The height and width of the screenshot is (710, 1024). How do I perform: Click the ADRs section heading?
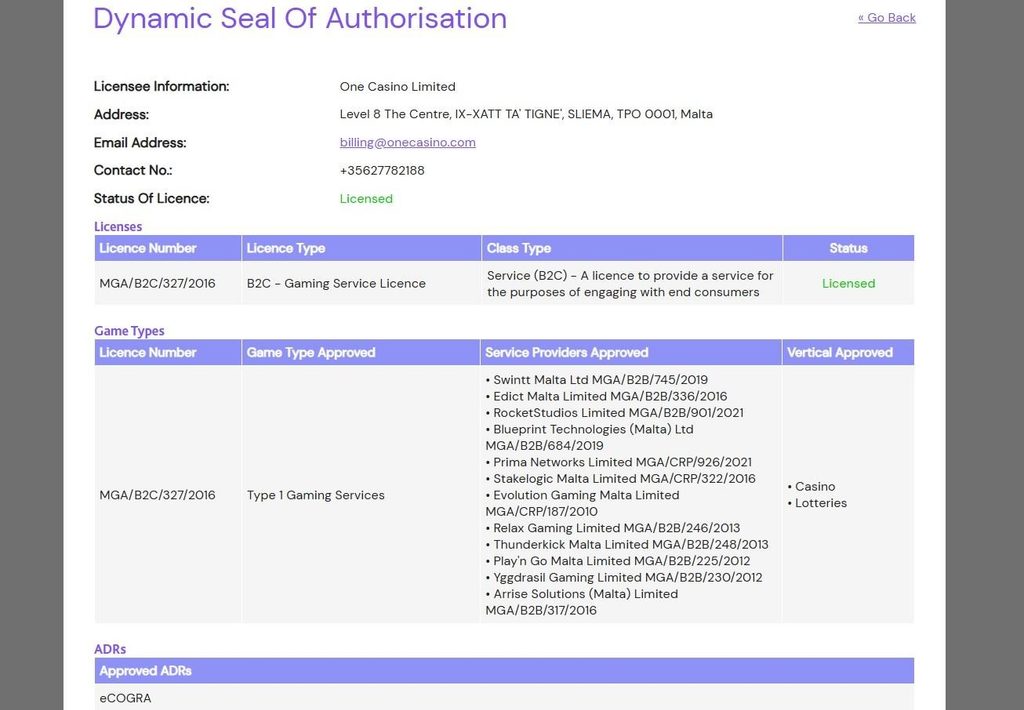click(x=110, y=649)
